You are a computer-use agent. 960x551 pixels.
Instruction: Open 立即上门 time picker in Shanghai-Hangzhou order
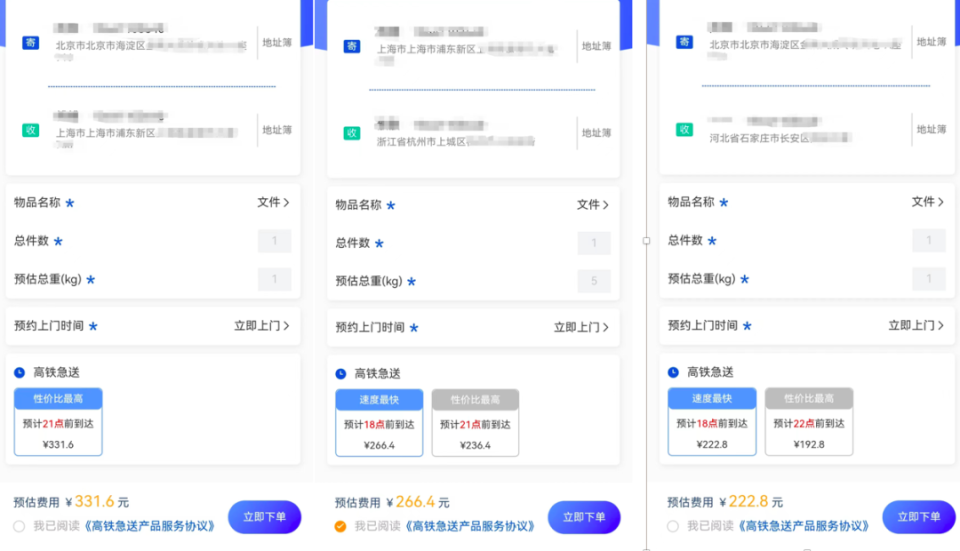tap(581, 328)
